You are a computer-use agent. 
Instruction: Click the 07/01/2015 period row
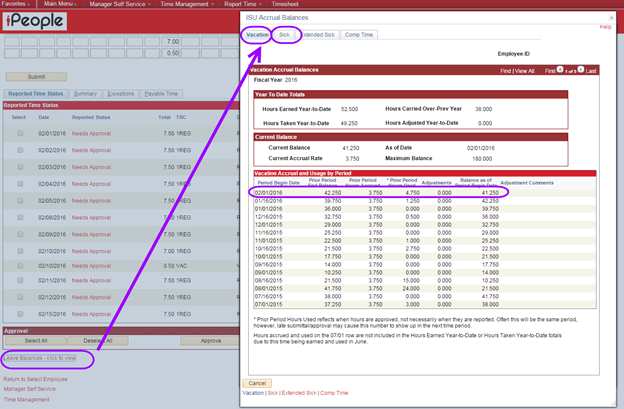coord(425,304)
